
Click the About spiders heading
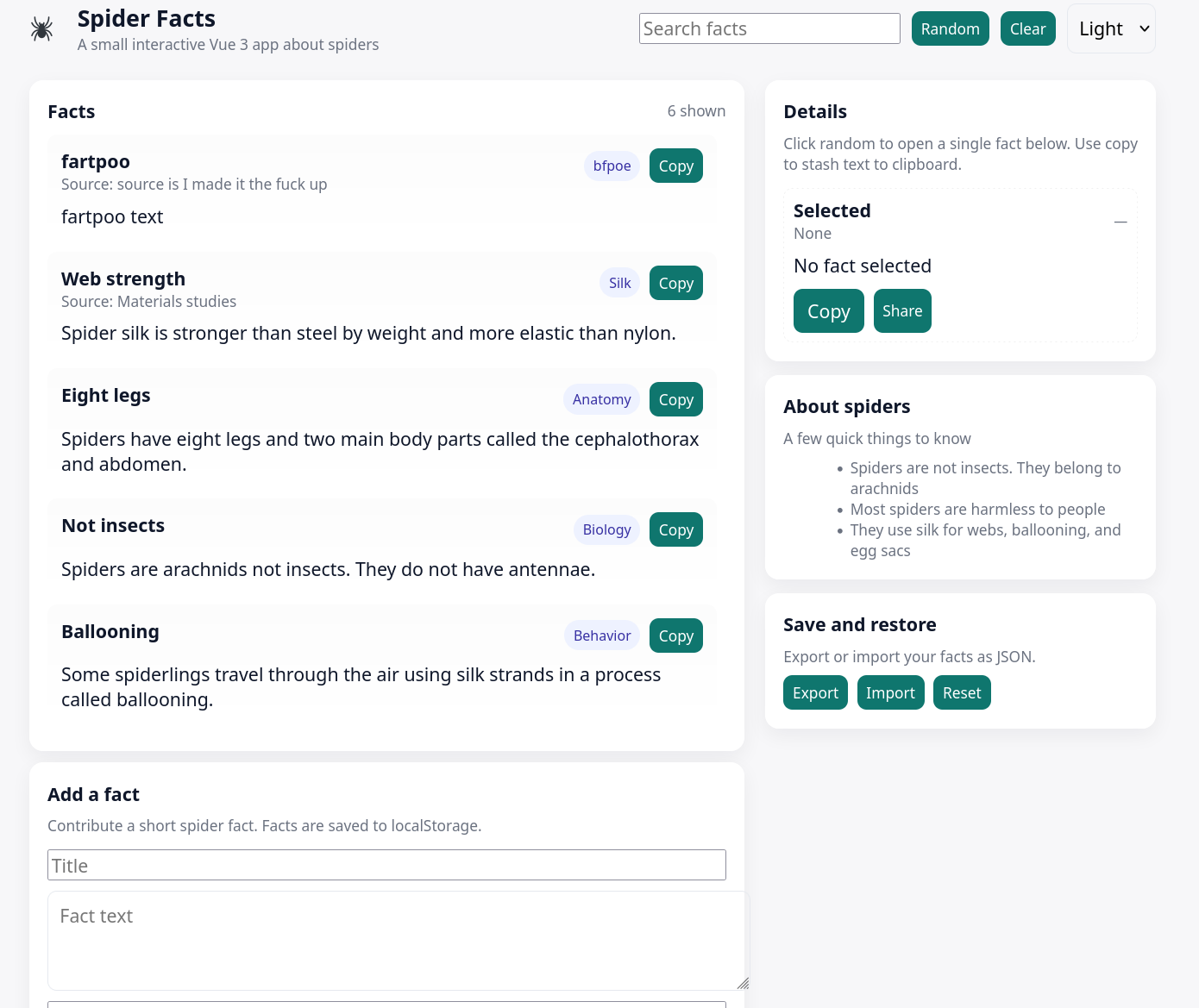pyautogui.click(x=847, y=406)
